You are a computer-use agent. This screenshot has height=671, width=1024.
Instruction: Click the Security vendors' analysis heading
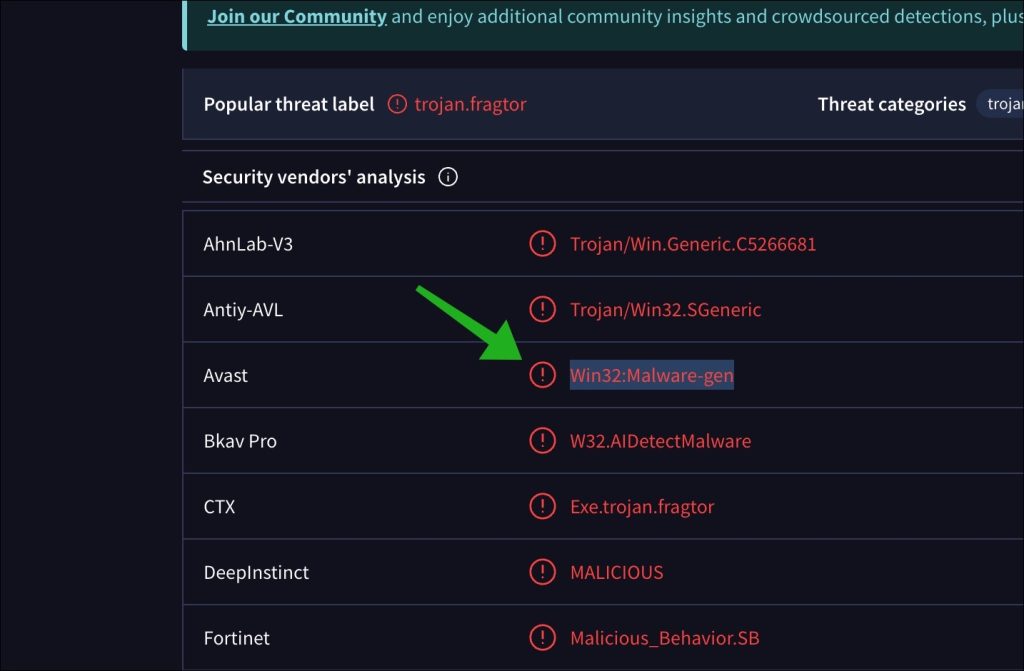pyautogui.click(x=314, y=177)
